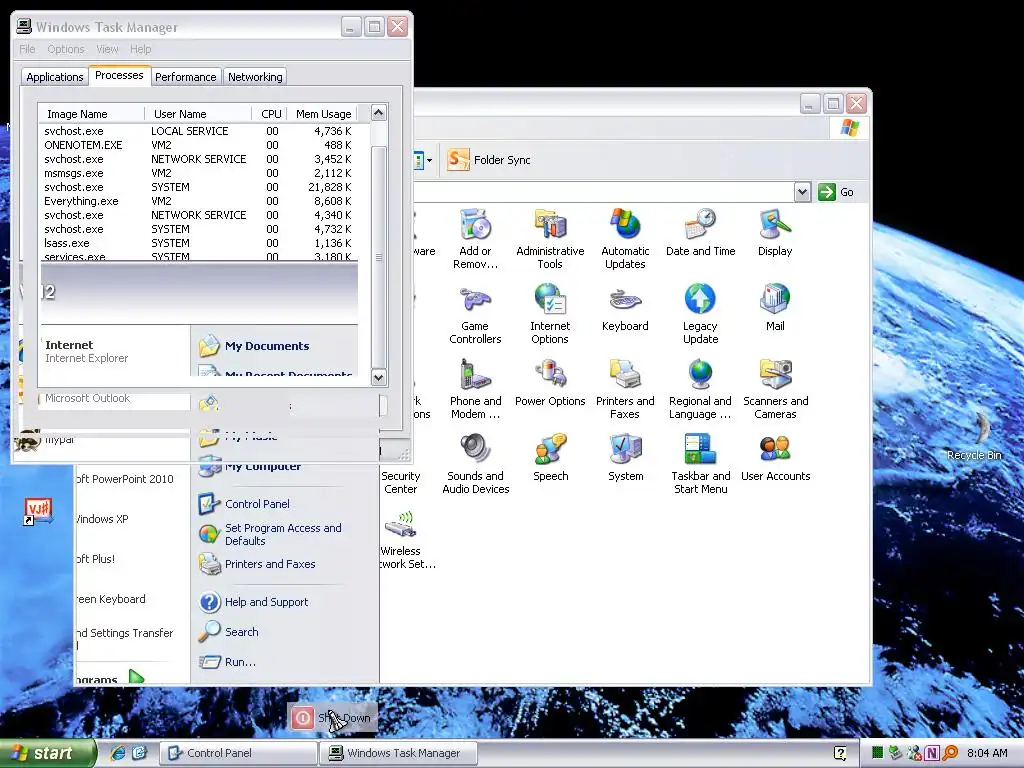Image resolution: width=1024 pixels, height=768 pixels.
Task: Click process list scroll up arrow
Action: (379, 113)
